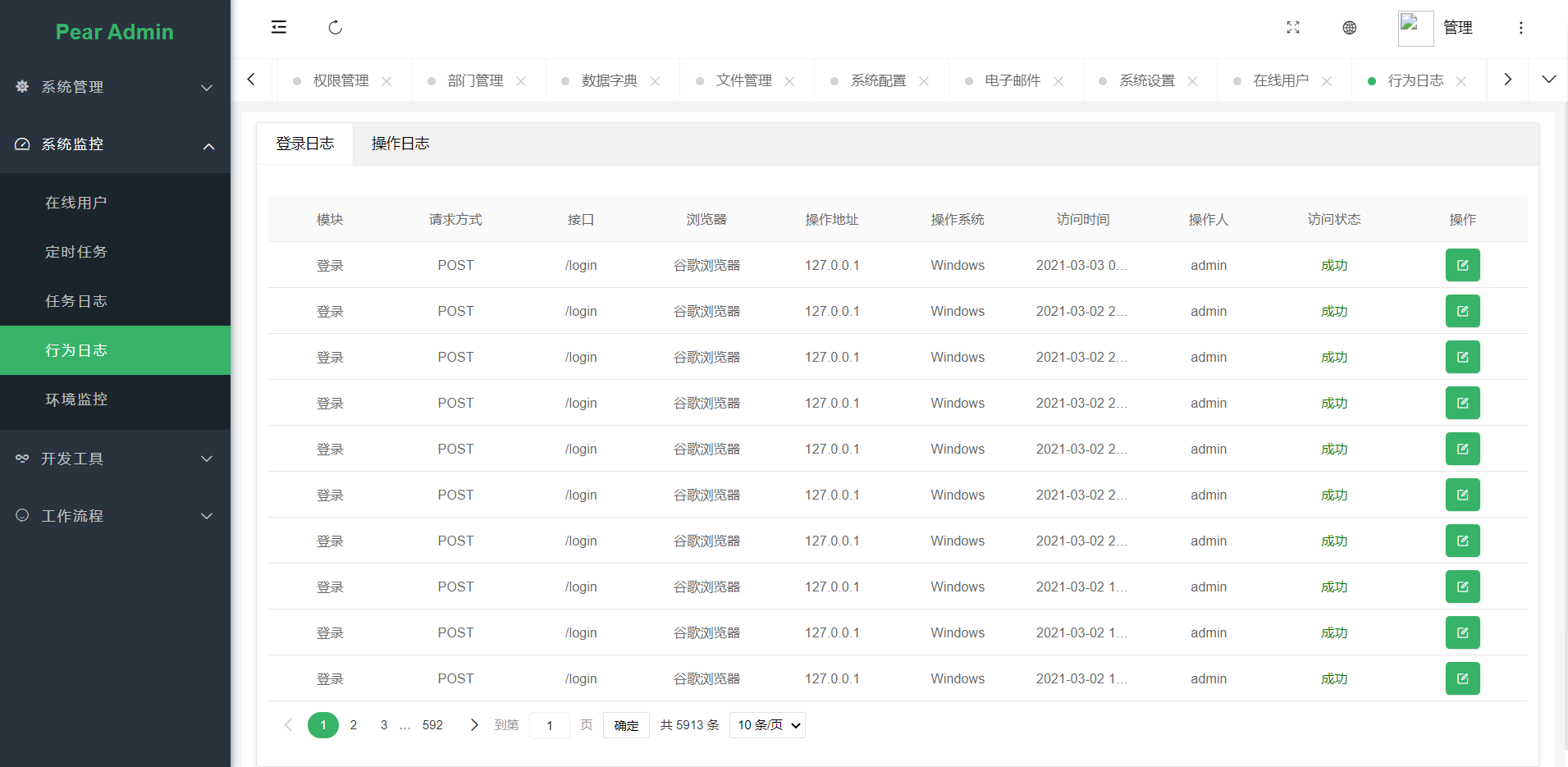Click the 访问状态 column header
The height and width of the screenshot is (767, 1568).
click(1334, 220)
